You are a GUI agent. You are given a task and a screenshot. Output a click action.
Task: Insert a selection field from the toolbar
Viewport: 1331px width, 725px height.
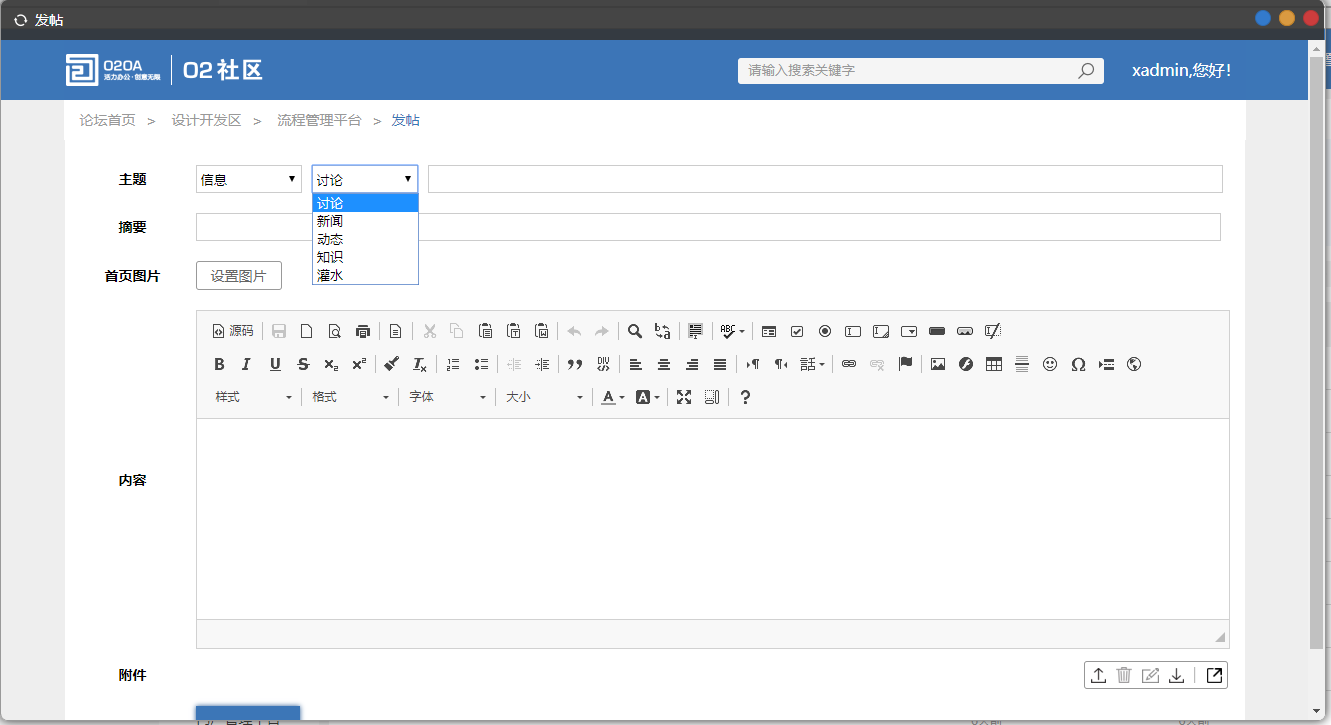(909, 331)
